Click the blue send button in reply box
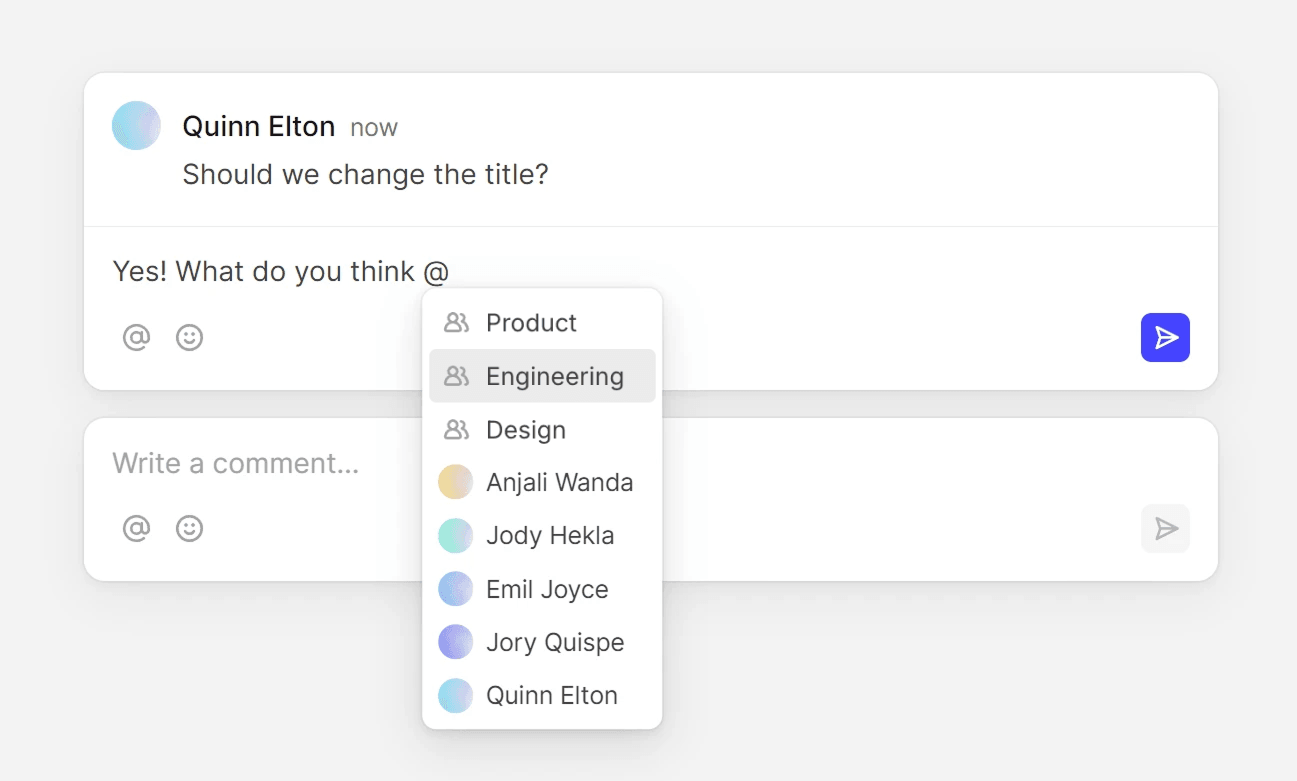 (x=1165, y=338)
